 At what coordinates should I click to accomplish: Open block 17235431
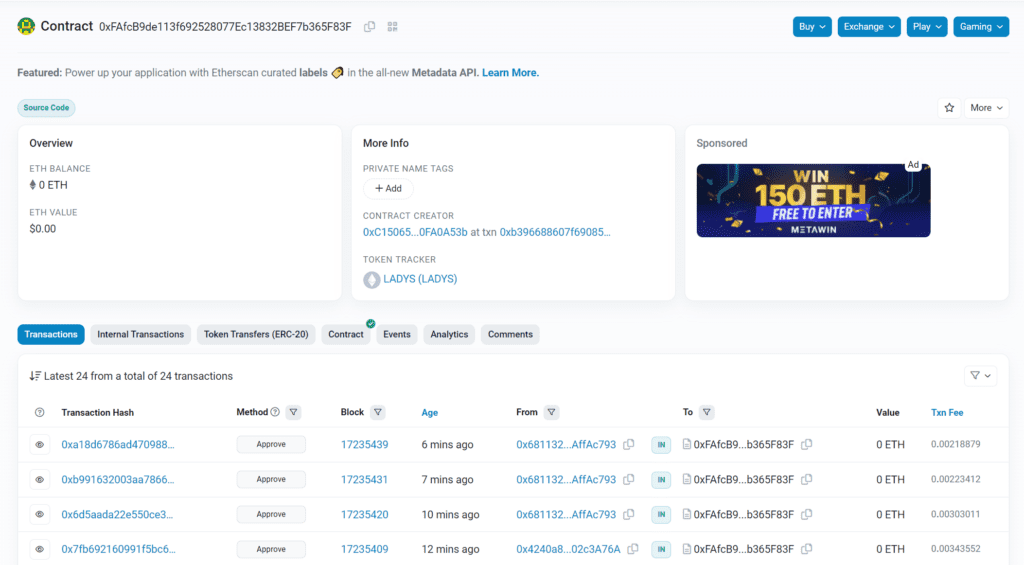click(x=364, y=479)
